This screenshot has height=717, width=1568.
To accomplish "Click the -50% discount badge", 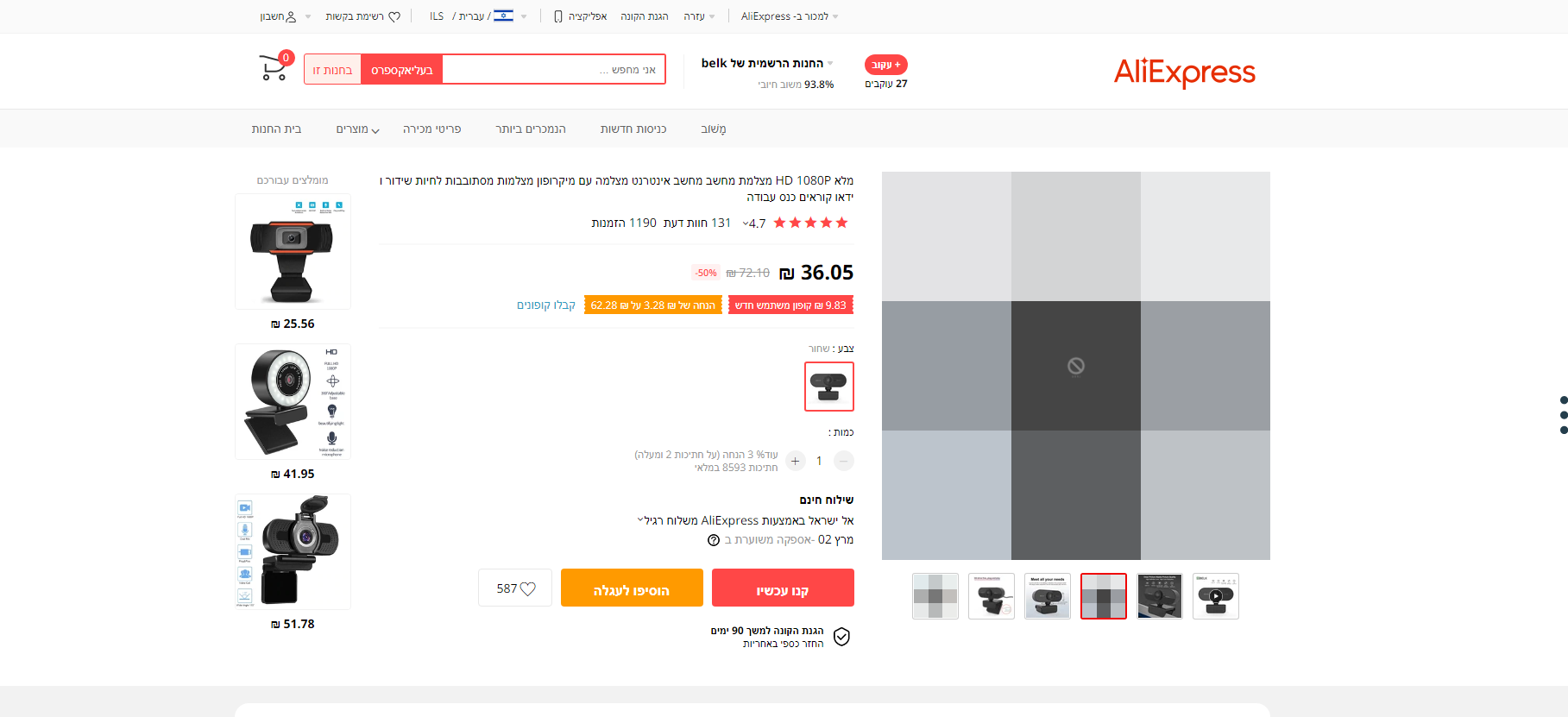I will [707, 274].
